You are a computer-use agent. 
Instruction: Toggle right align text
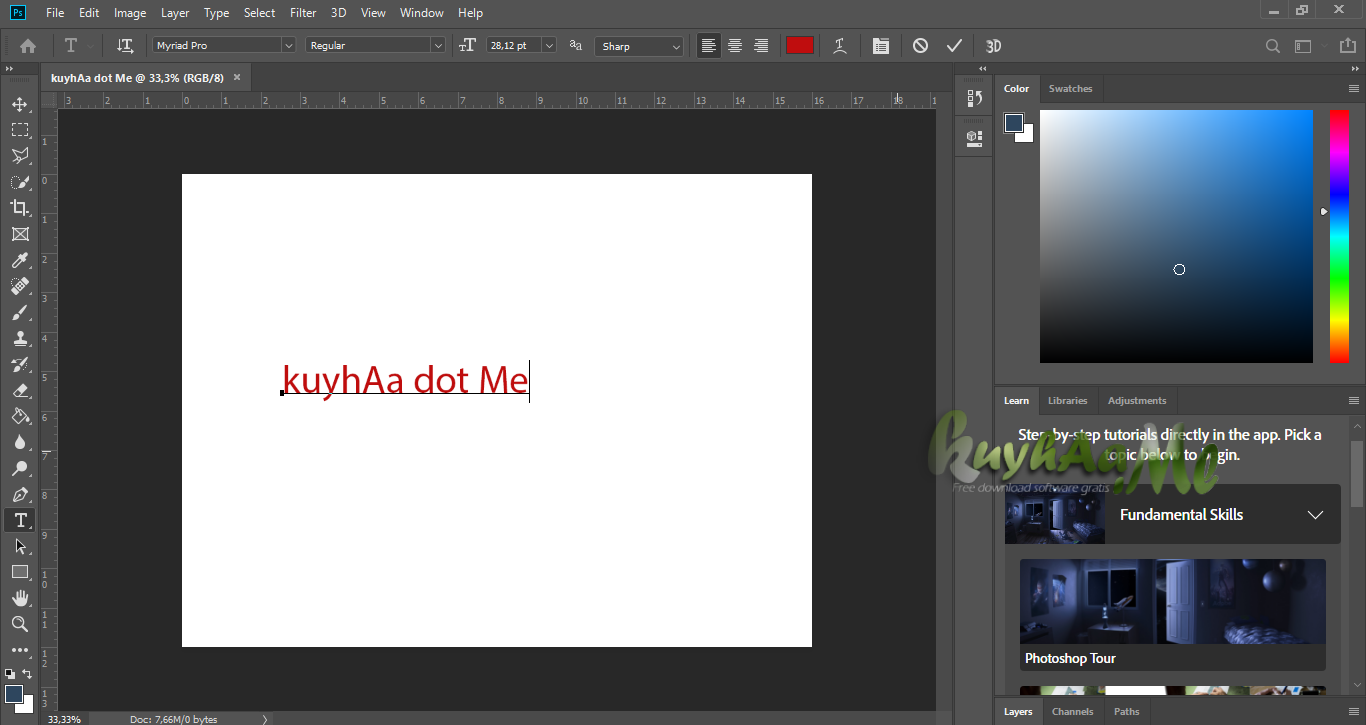pyautogui.click(x=761, y=46)
